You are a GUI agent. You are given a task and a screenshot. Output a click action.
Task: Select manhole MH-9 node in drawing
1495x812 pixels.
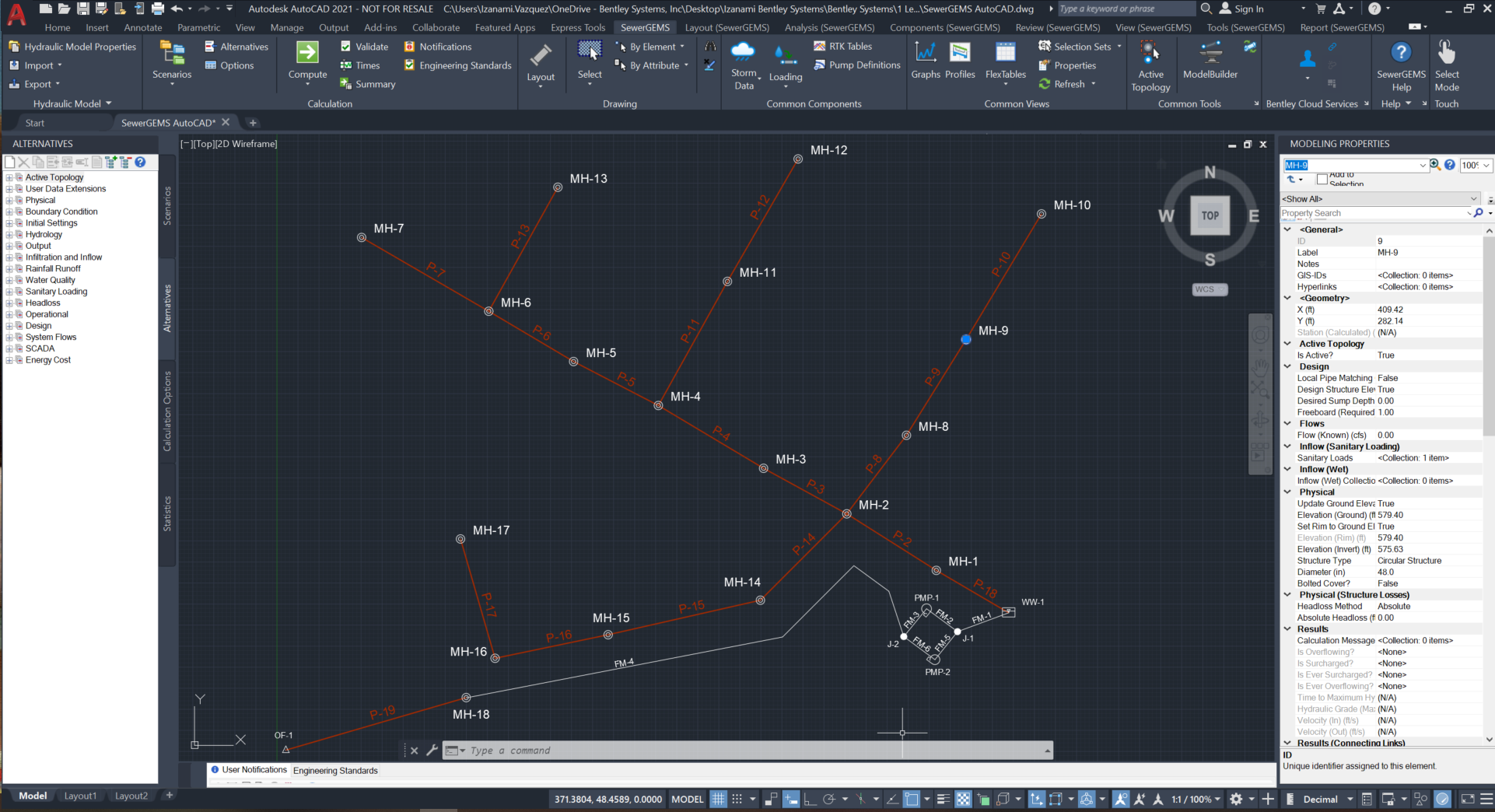pos(966,339)
